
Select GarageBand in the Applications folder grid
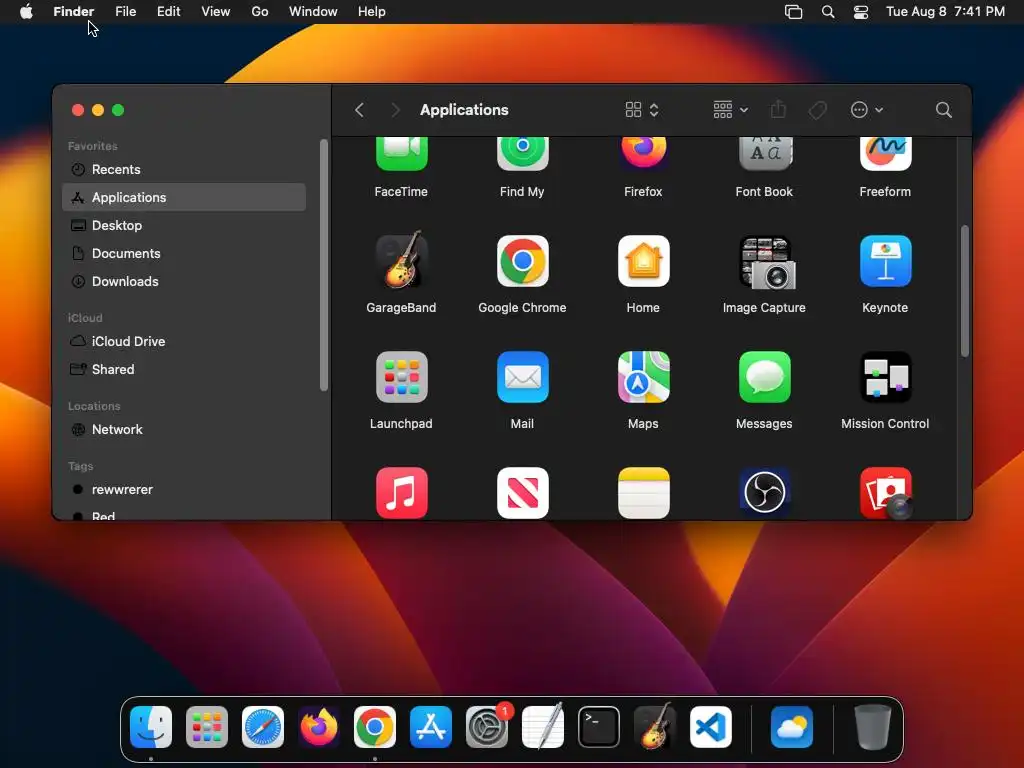pyautogui.click(x=402, y=260)
